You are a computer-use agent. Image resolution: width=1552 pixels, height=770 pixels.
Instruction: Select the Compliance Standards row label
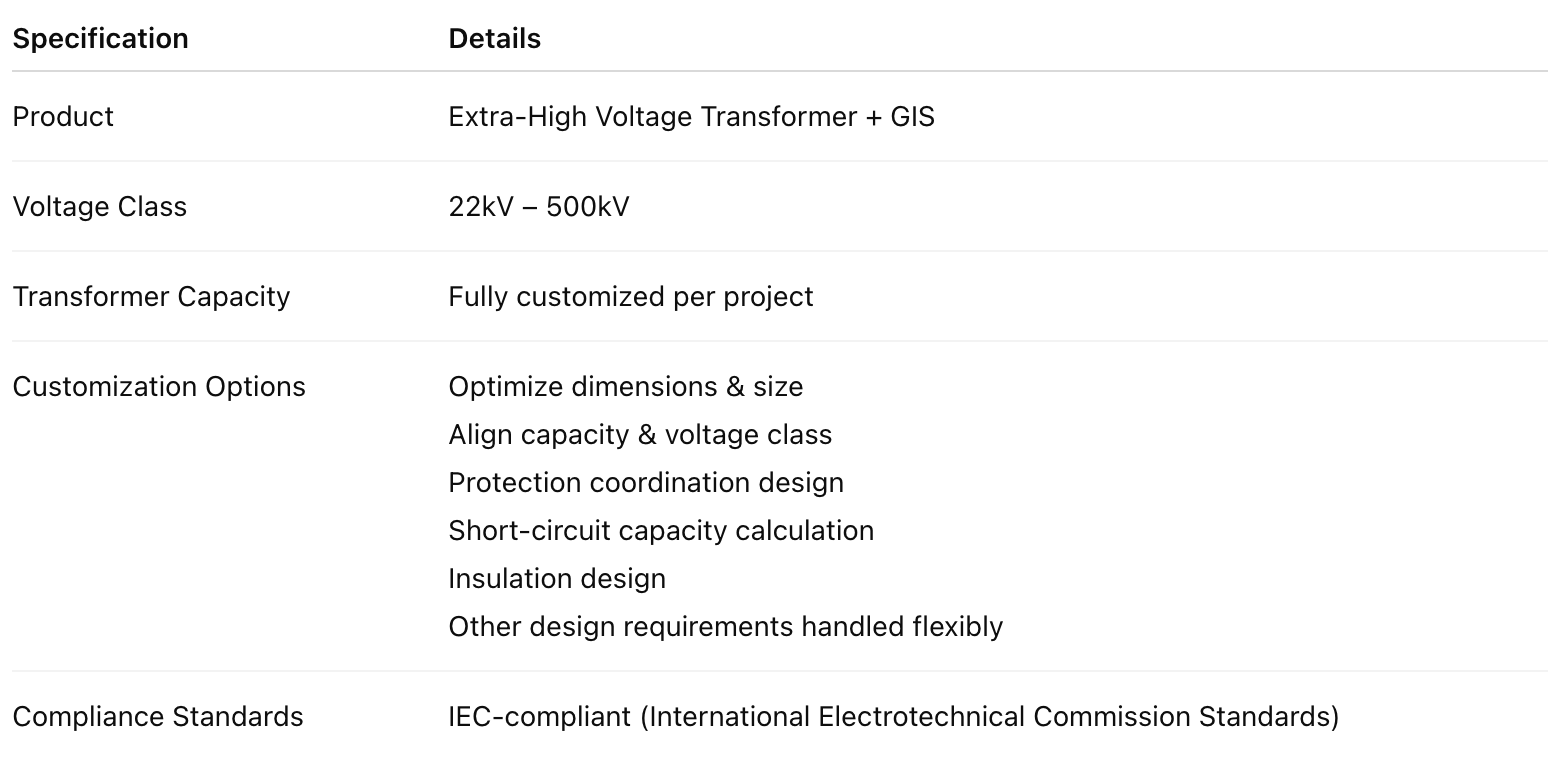[x=158, y=717]
